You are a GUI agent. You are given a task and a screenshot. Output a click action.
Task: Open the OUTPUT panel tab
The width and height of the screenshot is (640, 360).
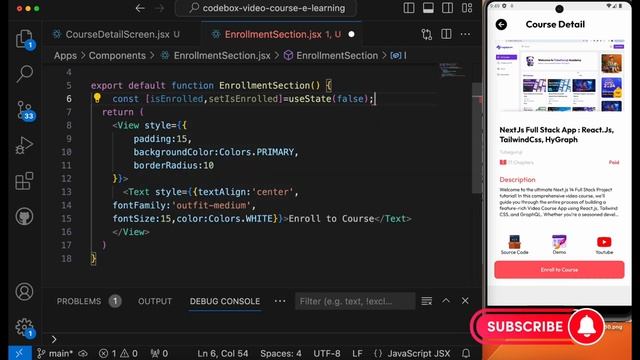(155, 301)
